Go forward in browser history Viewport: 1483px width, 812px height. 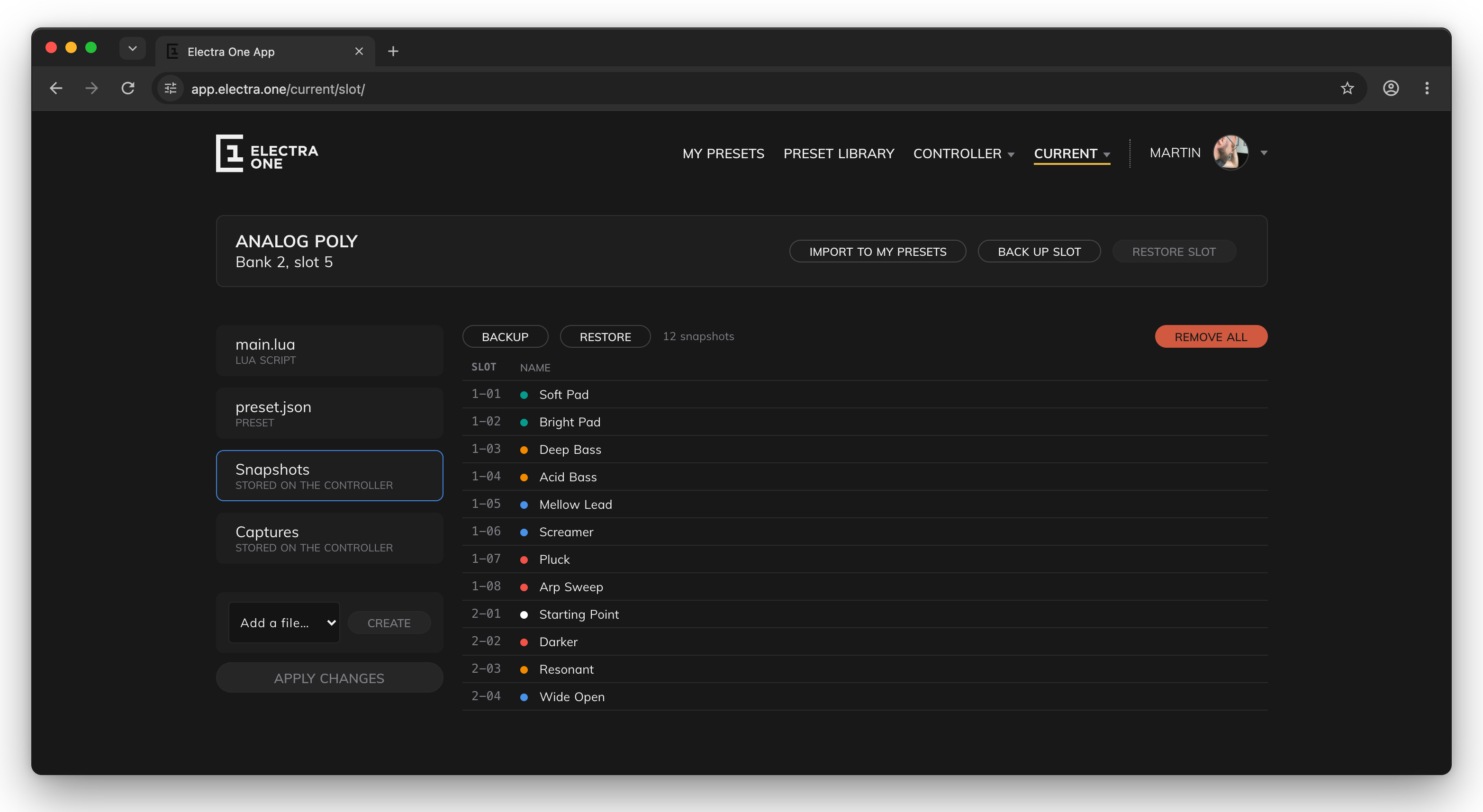pyautogui.click(x=91, y=89)
